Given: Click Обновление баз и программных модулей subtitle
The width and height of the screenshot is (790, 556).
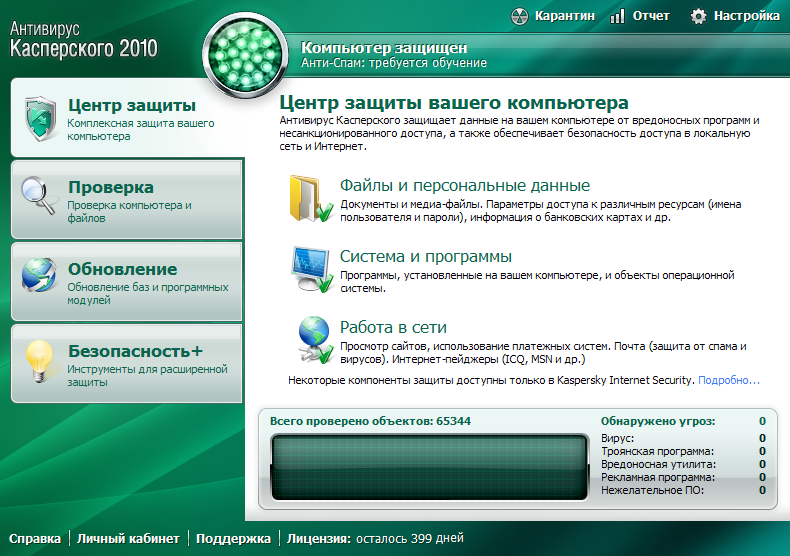Looking at the screenshot, I should pyautogui.click(x=148, y=294).
